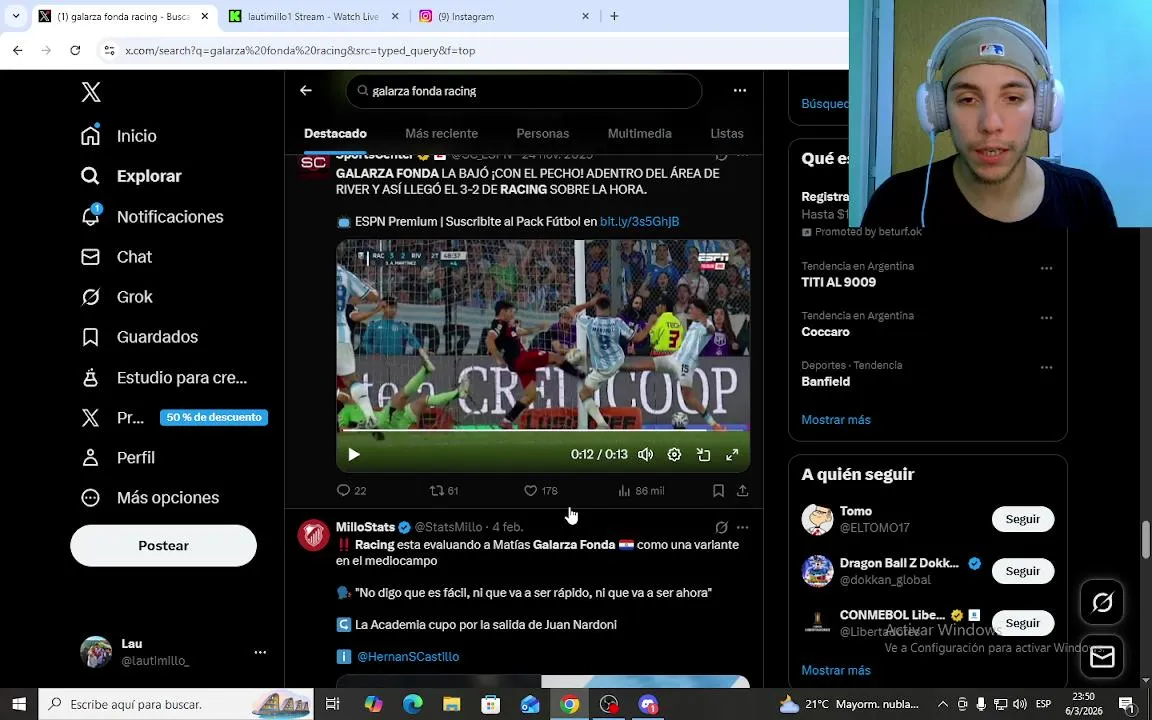Screen dimensions: 1152x720
Task: Open Chat in sidebar
Action: [116, 257]
